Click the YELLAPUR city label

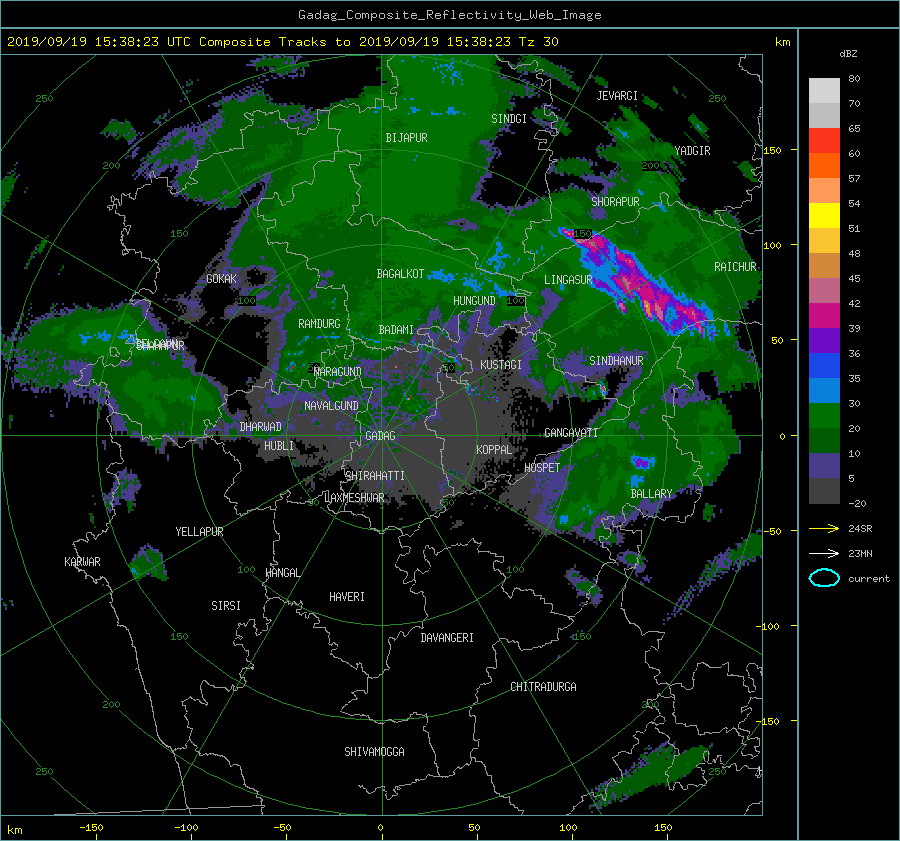pos(199,532)
